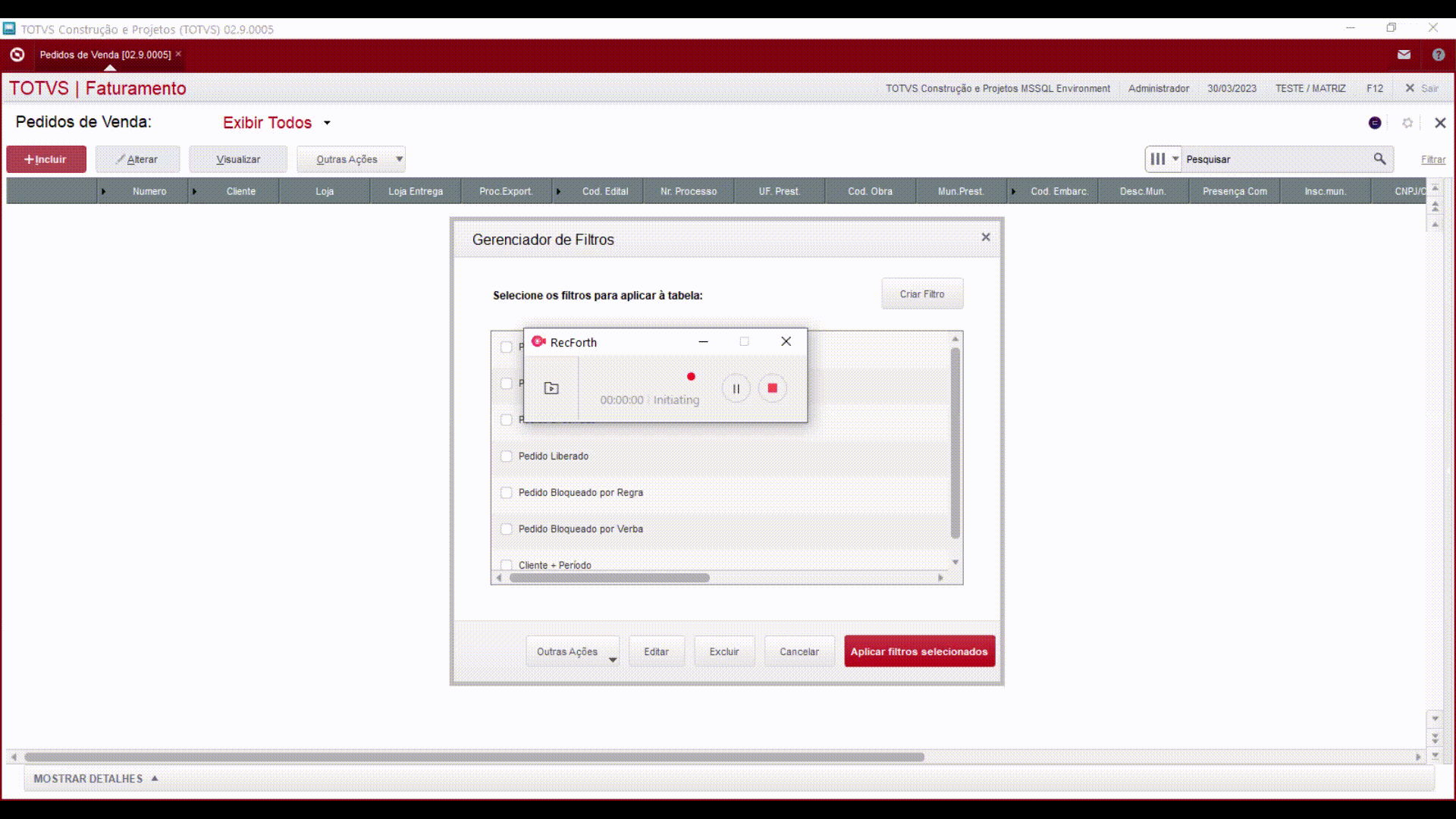Viewport: 1456px width, 819px height.
Task: Click the Pesquisar search field
Action: tap(1274, 159)
